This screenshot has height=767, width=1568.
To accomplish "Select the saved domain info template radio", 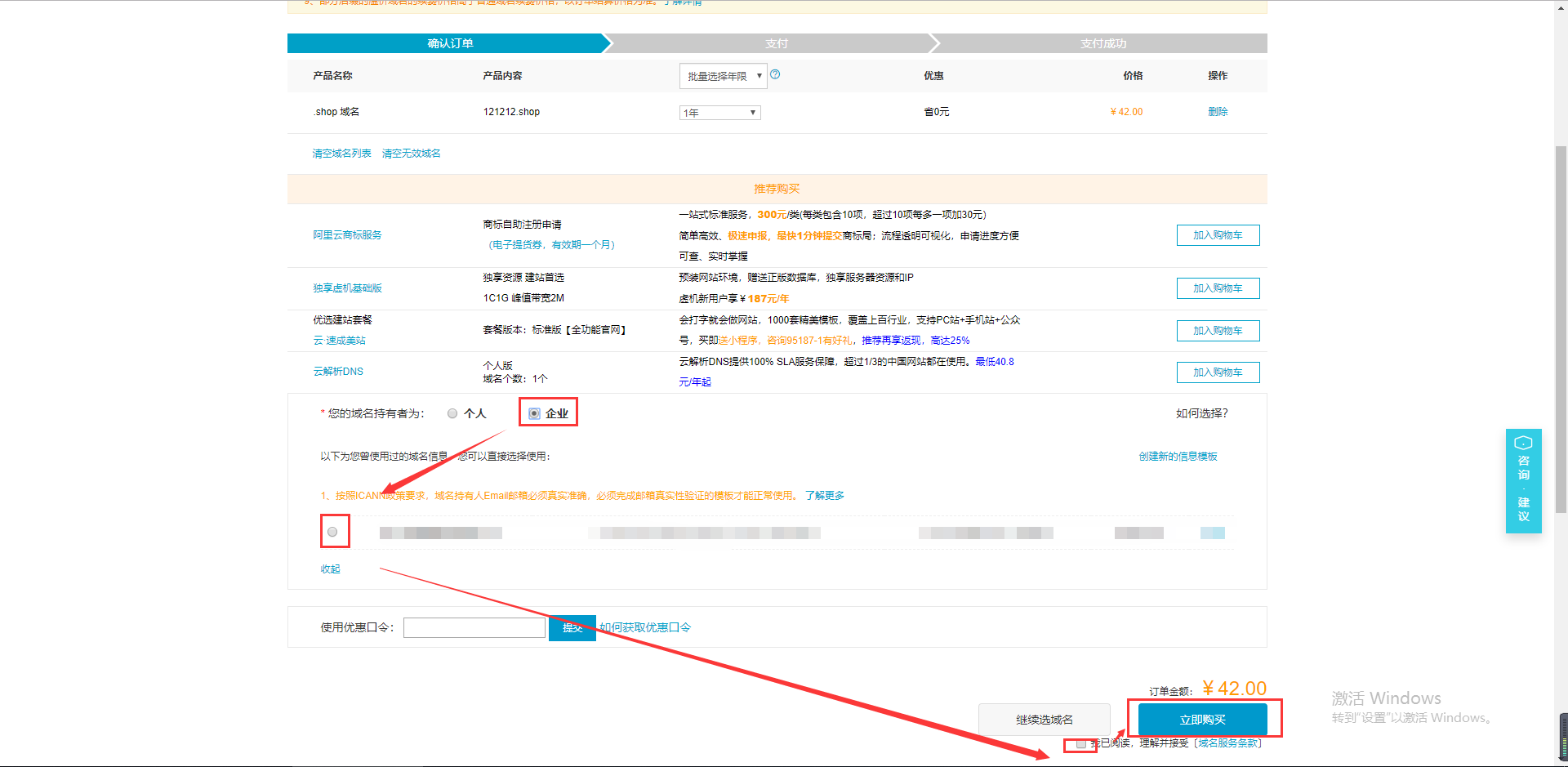I will pyautogui.click(x=332, y=532).
